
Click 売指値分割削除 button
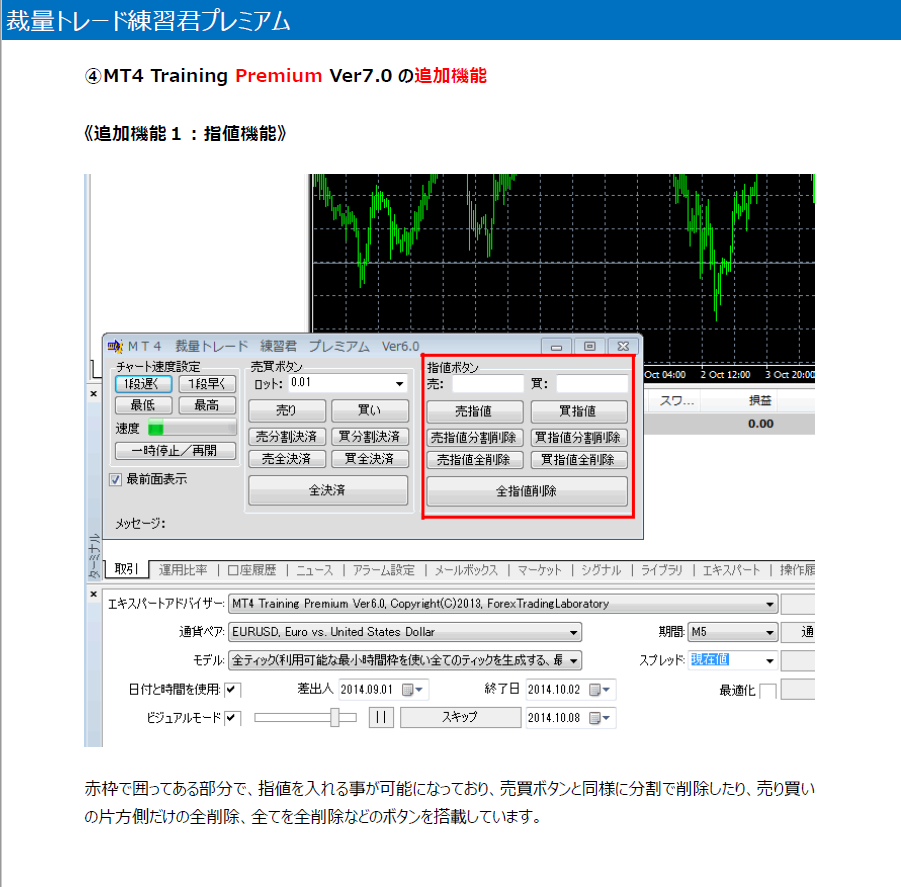click(x=475, y=438)
